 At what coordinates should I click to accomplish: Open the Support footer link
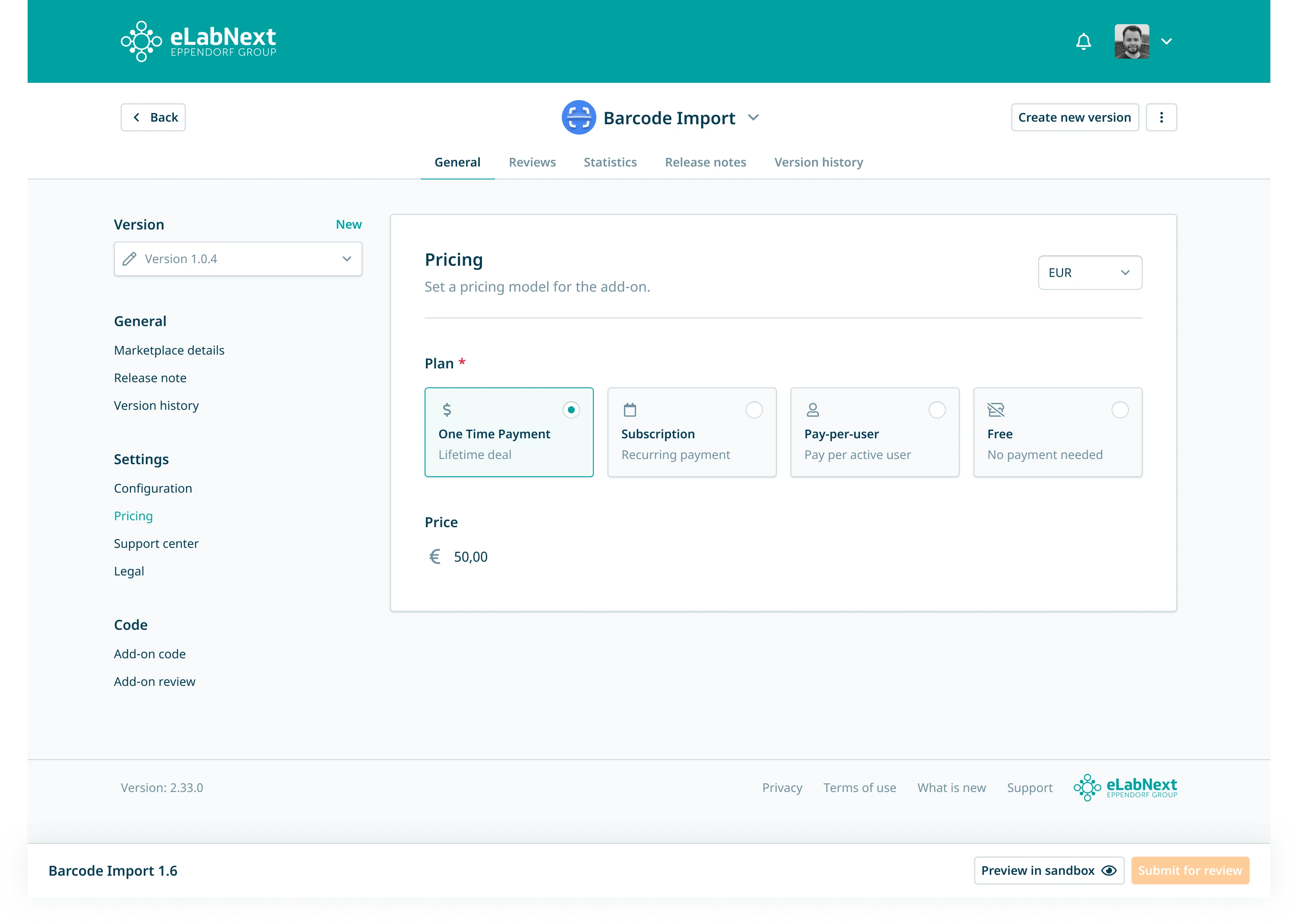pyautogui.click(x=1030, y=787)
